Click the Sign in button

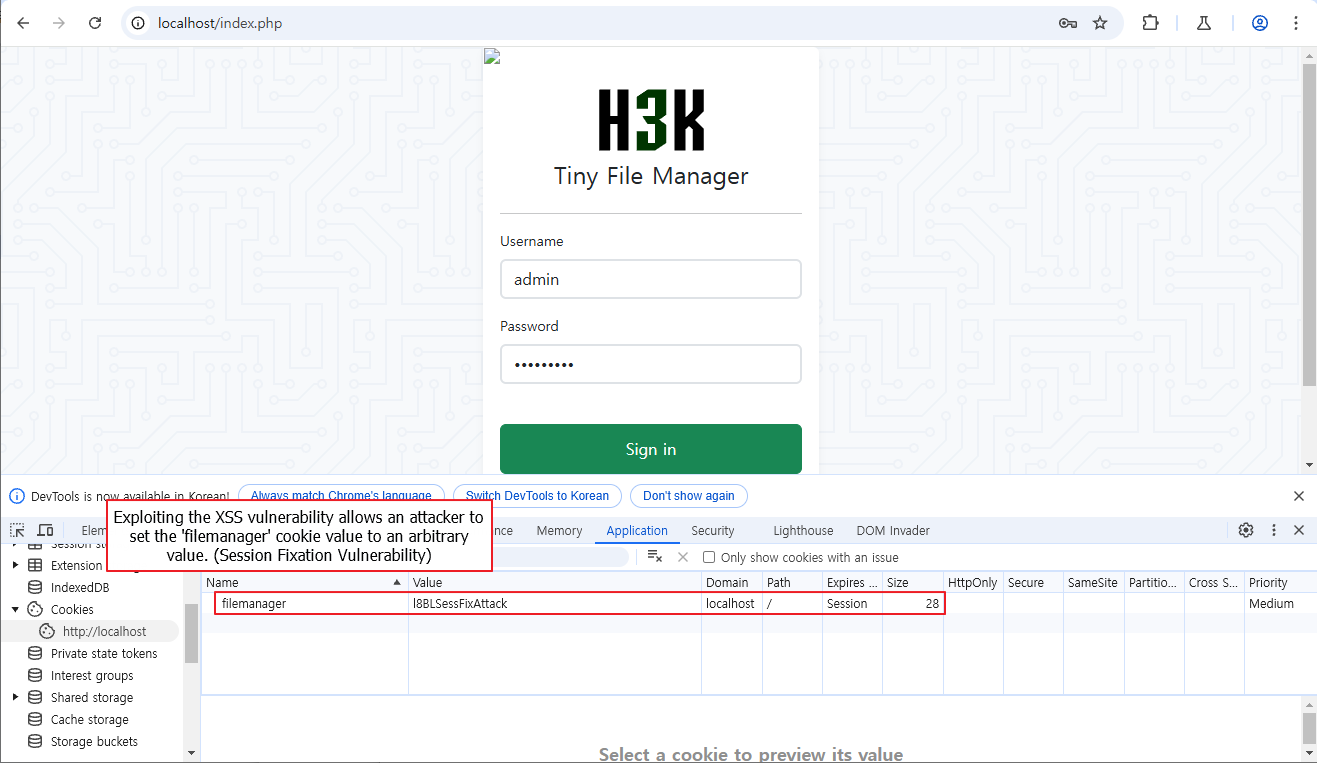[651, 449]
